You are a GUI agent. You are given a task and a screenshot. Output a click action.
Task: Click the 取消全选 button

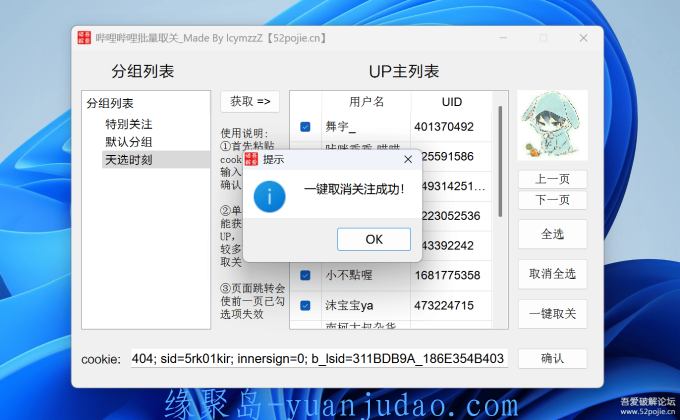[552, 274]
